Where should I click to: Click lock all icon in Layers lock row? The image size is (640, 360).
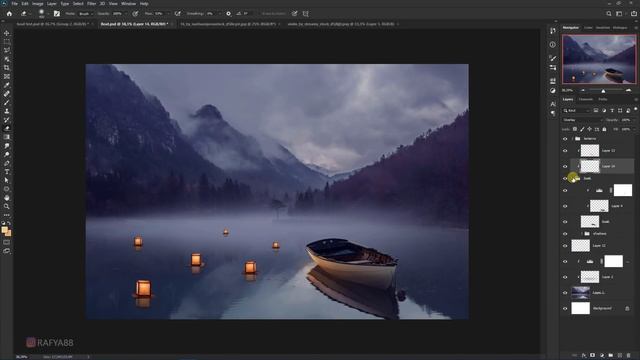point(604,129)
